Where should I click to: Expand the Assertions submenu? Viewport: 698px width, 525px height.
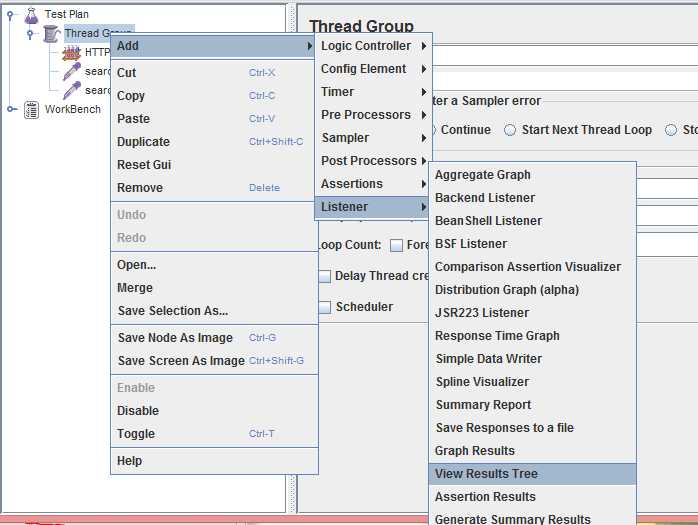pos(373,184)
